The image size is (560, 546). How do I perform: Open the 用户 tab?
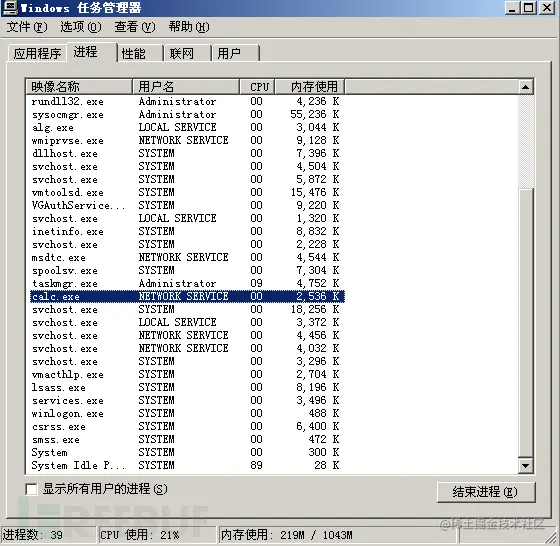pyautogui.click(x=236, y=54)
